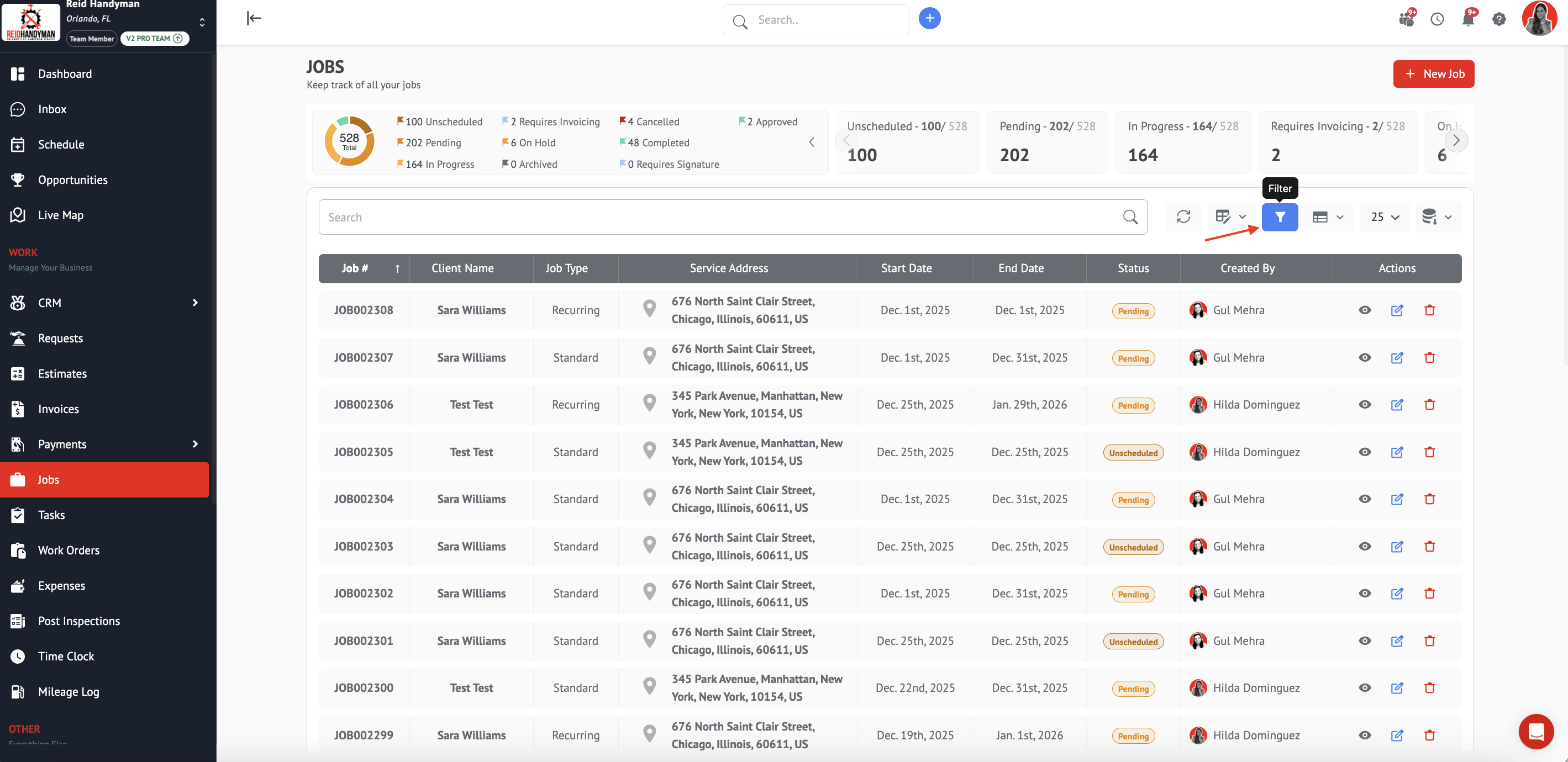This screenshot has width=1568, height=762.
Task: Collapse sidebar with arrow icon
Action: [254, 18]
